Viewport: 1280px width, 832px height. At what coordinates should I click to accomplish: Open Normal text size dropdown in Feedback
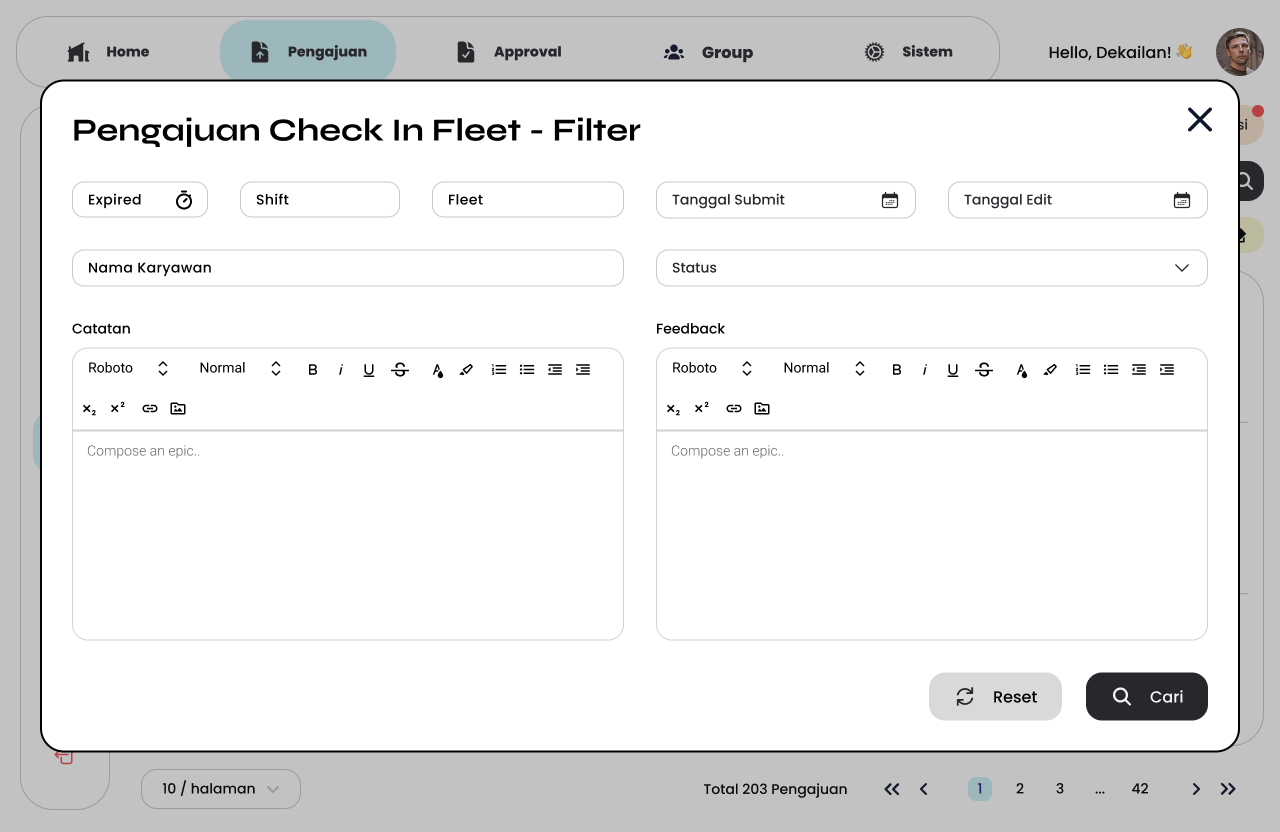pyautogui.click(x=824, y=369)
